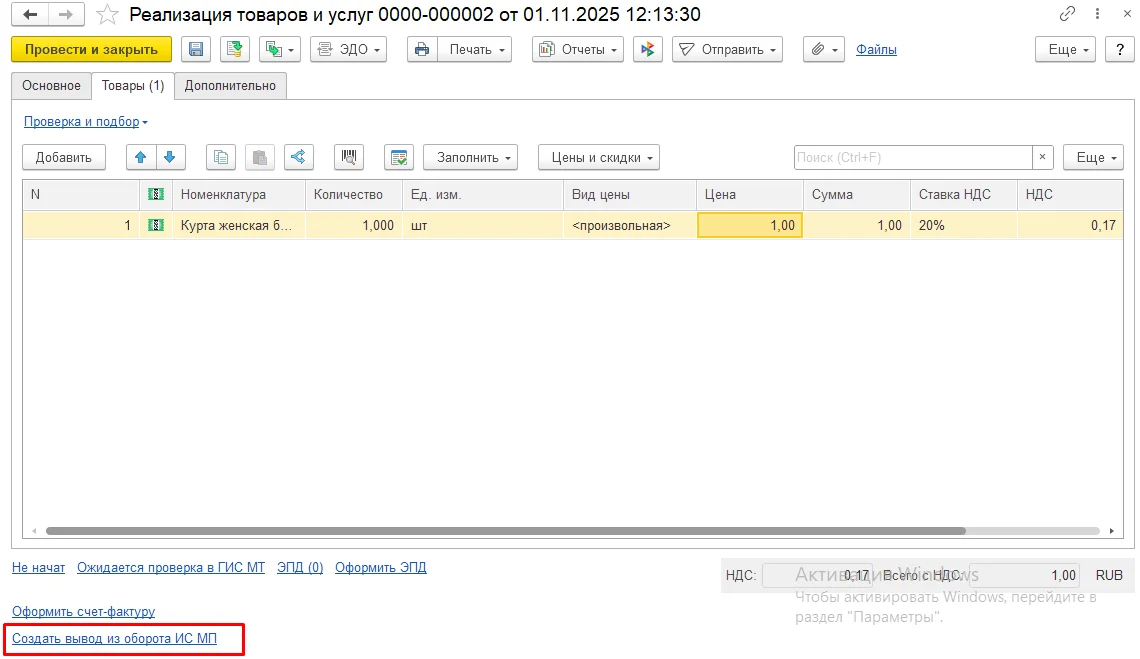Show Дт/Кт postings with the red-blue icon
The image size is (1140, 659).
pyautogui.click(x=647, y=49)
